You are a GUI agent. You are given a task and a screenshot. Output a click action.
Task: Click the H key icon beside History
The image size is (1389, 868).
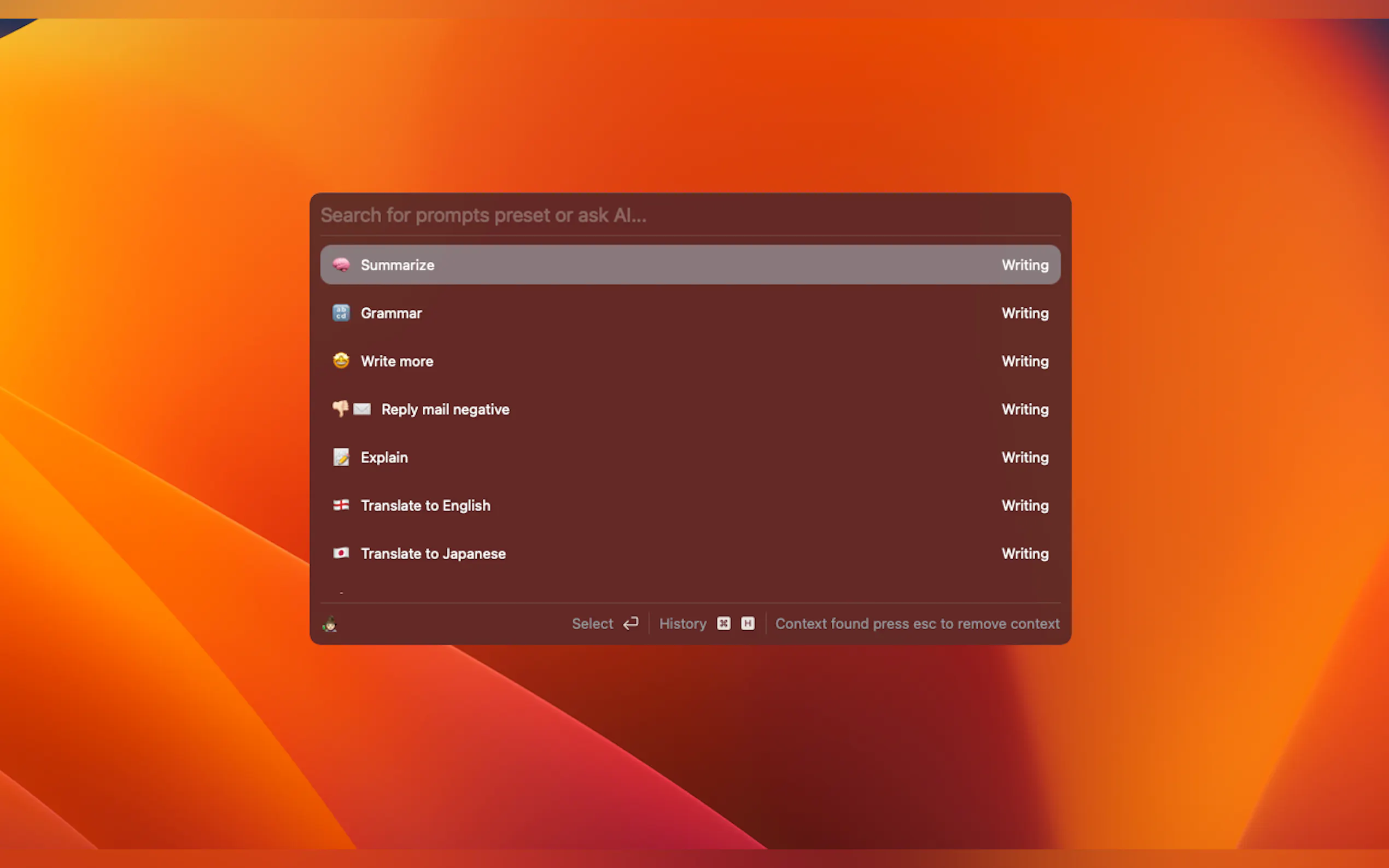tap(748, 624)
